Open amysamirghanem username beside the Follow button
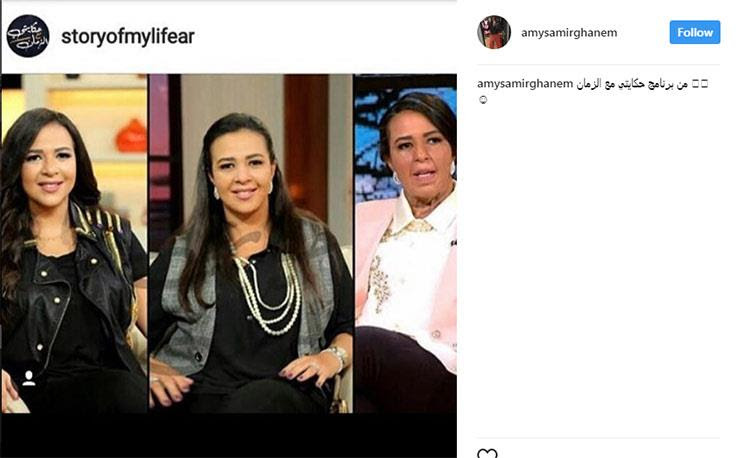Viewport: 740px width, 458px height. pyautogui.click(x=569, y=33)
